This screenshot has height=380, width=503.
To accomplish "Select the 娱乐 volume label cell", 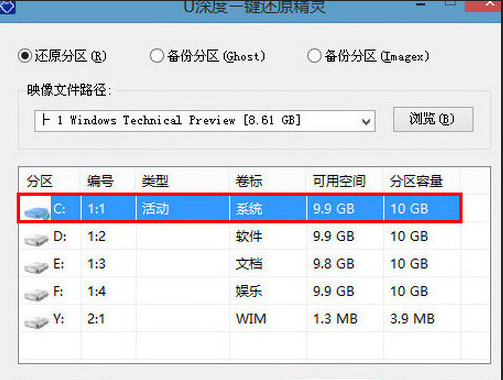I will point(249,291).
